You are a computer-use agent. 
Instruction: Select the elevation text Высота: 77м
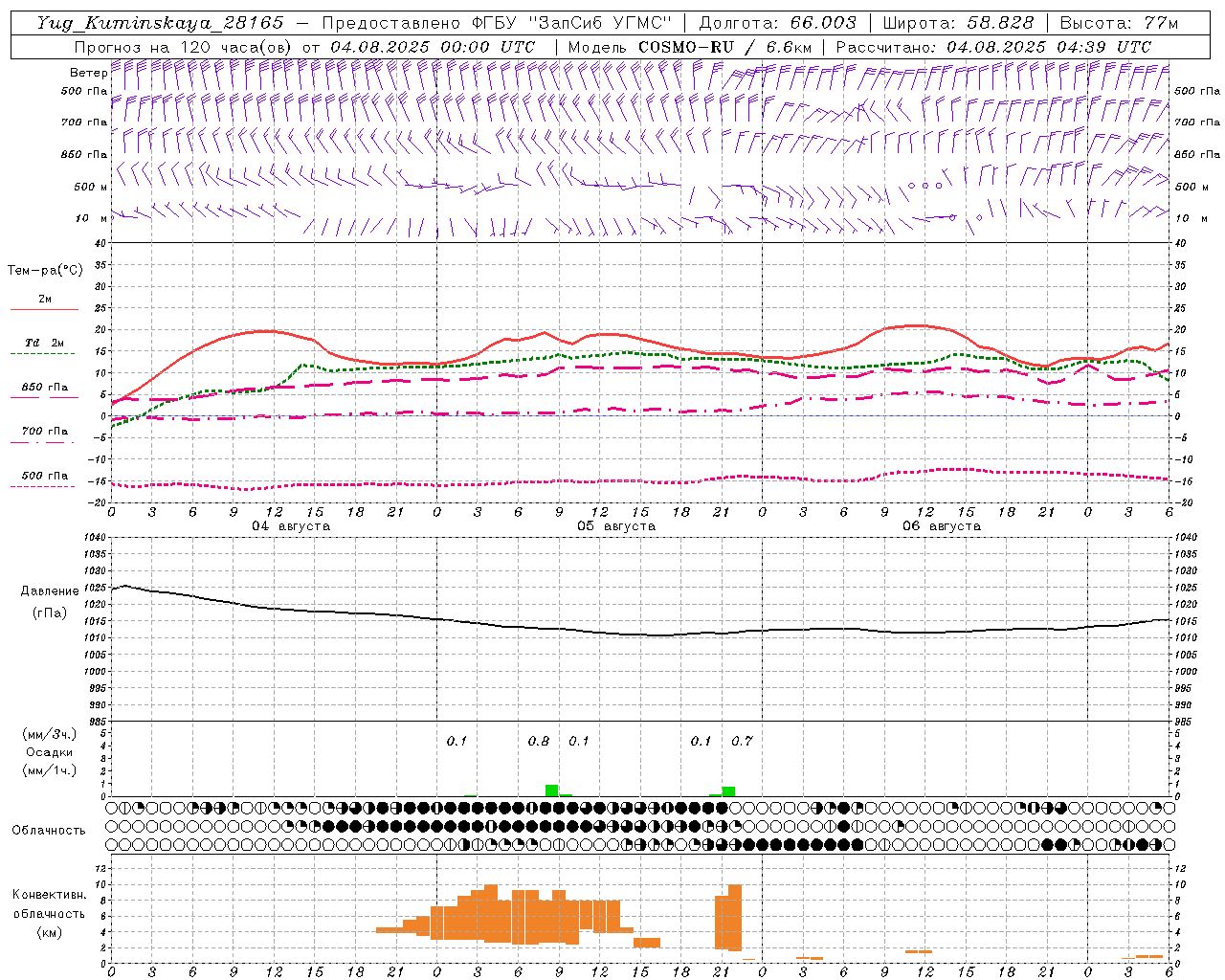pos(1119,23)
